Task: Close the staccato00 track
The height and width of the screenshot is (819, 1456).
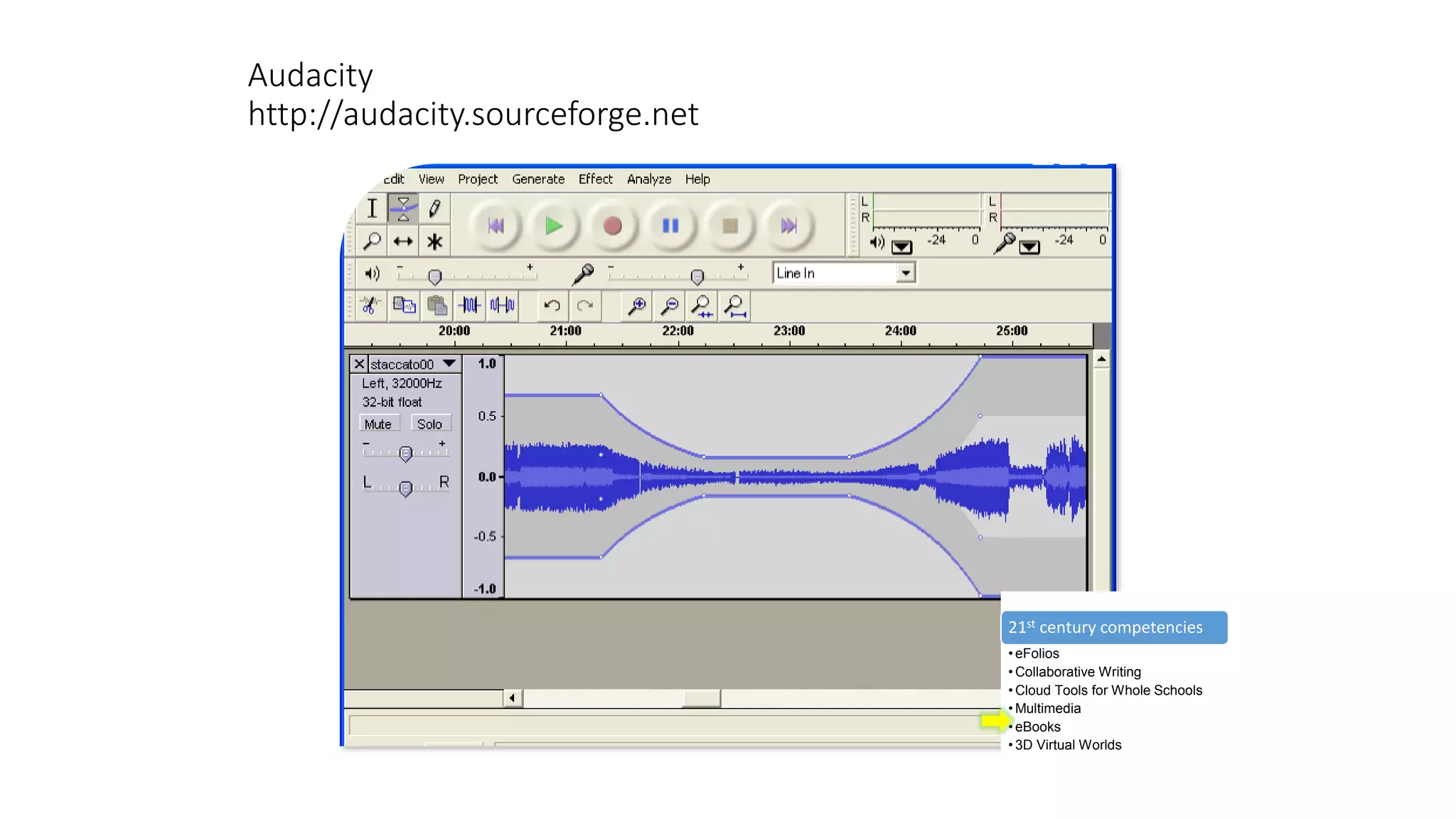Action: [359, 364]
